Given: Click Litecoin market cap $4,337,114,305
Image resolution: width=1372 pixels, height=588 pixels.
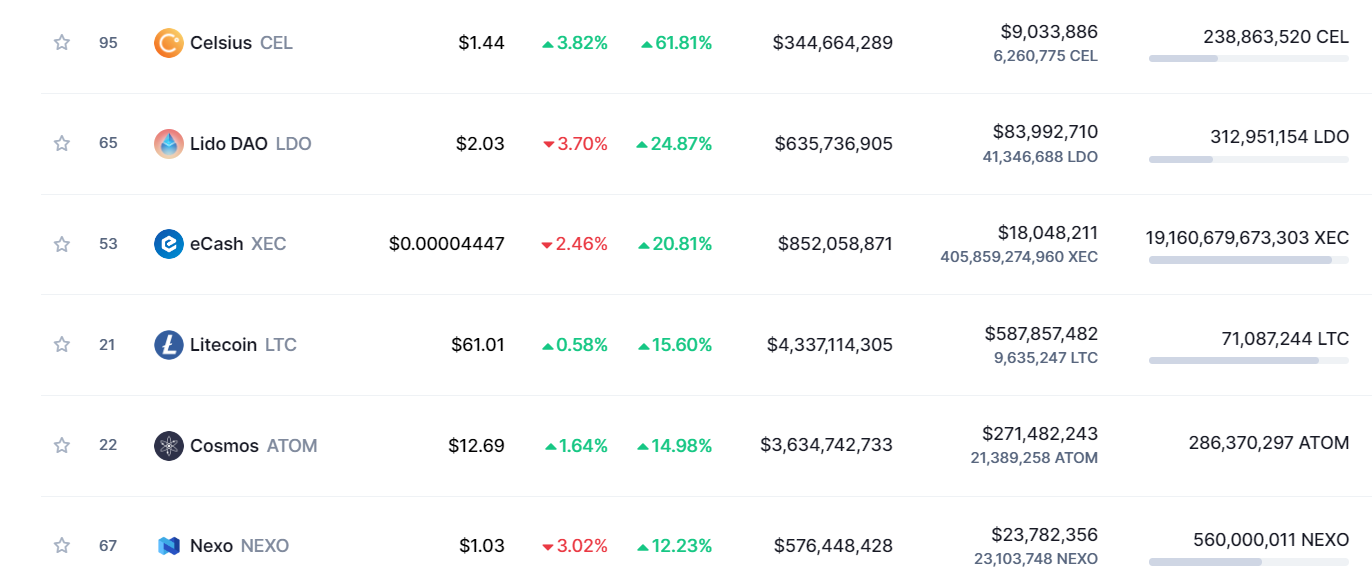Looking at the screenshot, I should pyautogui.click(x=829, y=345).
